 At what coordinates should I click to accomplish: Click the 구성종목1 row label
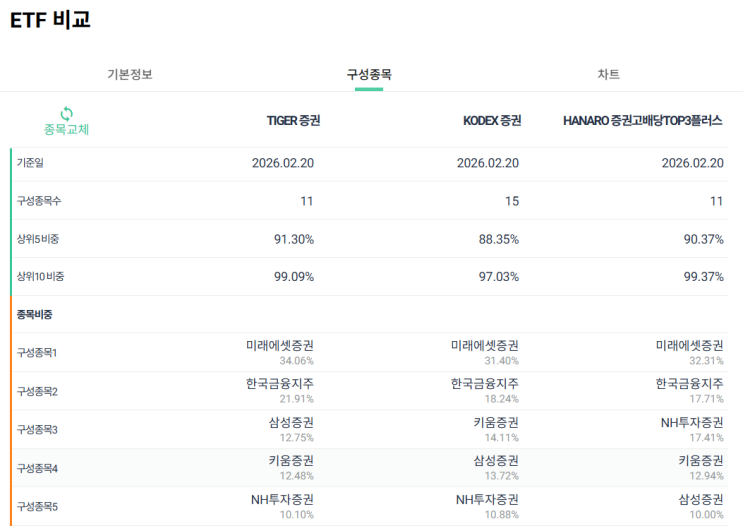point(37,353)
